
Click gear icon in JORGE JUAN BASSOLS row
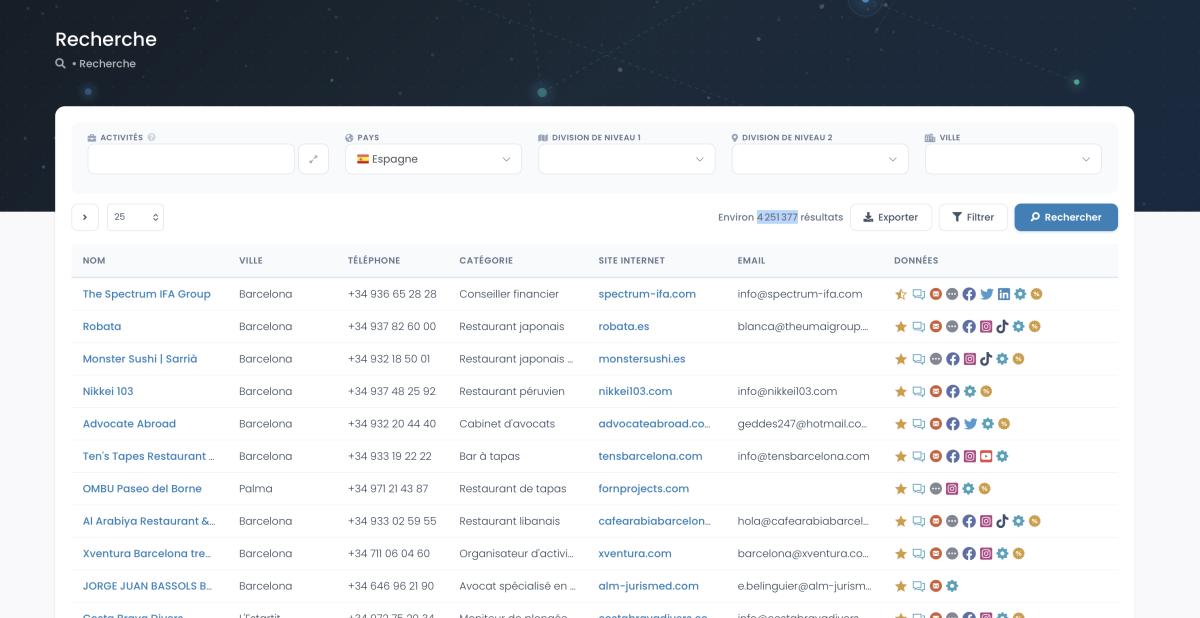[952, 586]
